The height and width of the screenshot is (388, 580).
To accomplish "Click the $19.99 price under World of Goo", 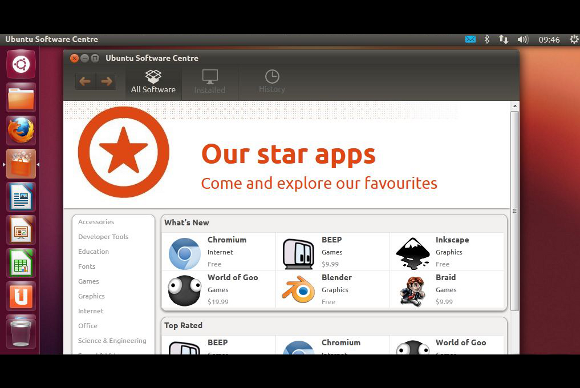I will pos(218,301).
